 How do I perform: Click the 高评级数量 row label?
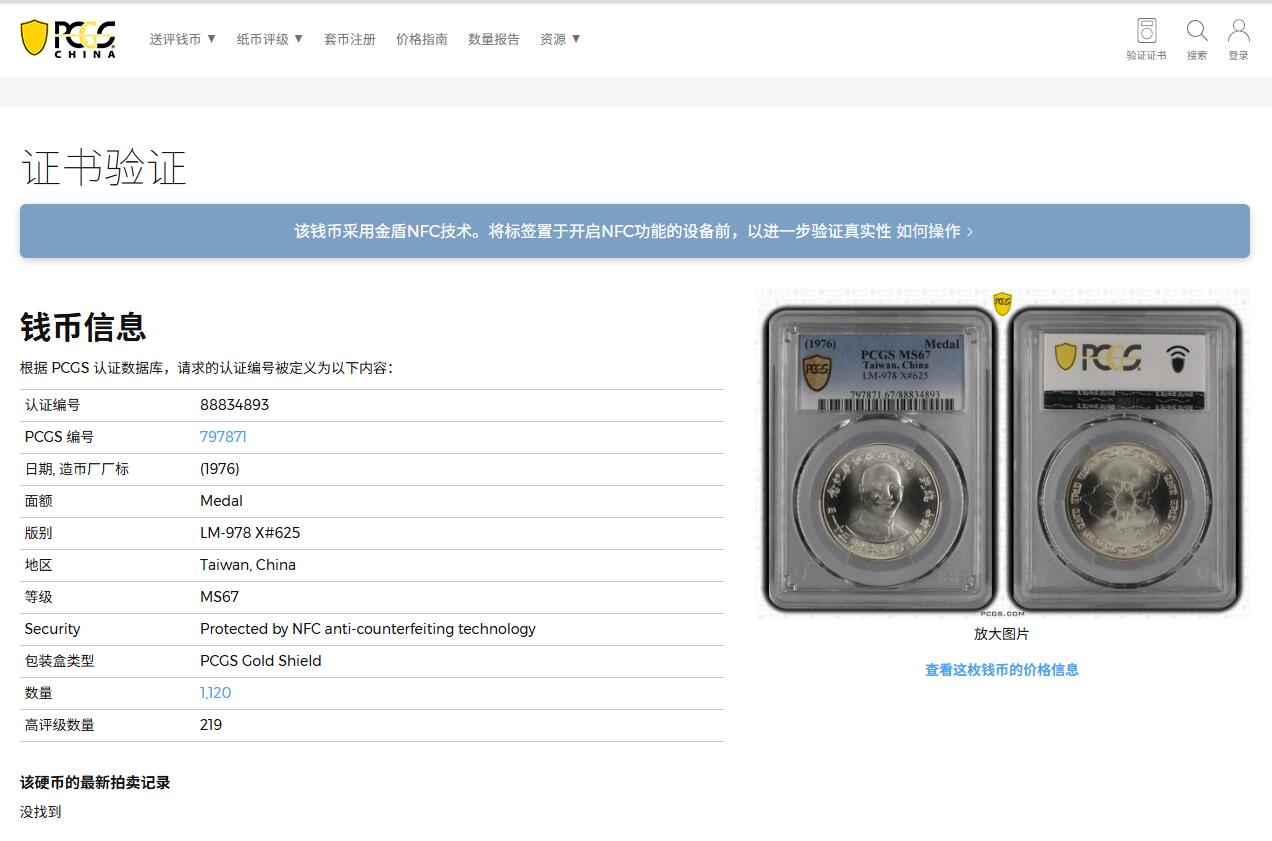pyautogui.click(x=59, y=725)
